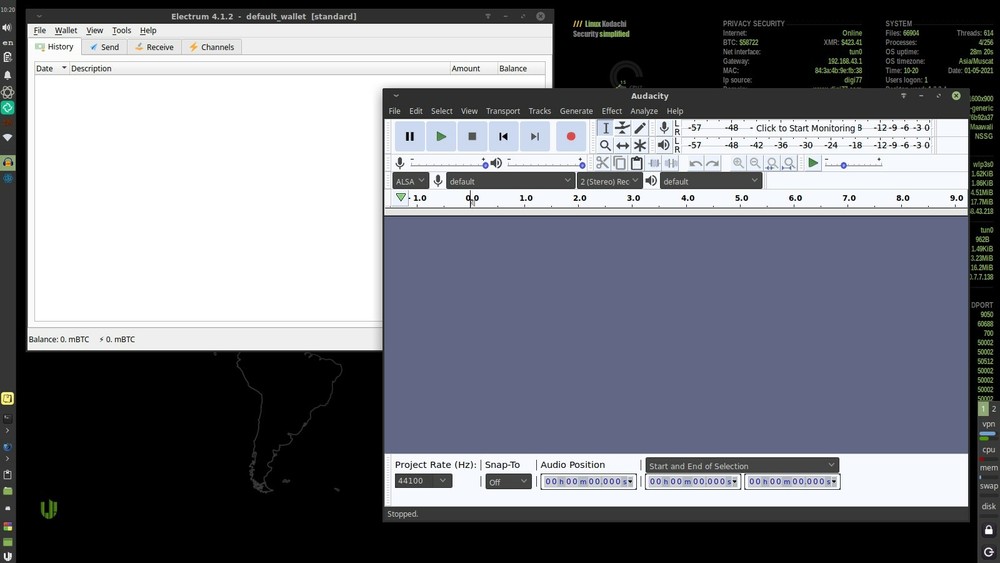Cut selection with scissors icon
This screenshot has height=563, width=1000.
(x=602, y=163)
